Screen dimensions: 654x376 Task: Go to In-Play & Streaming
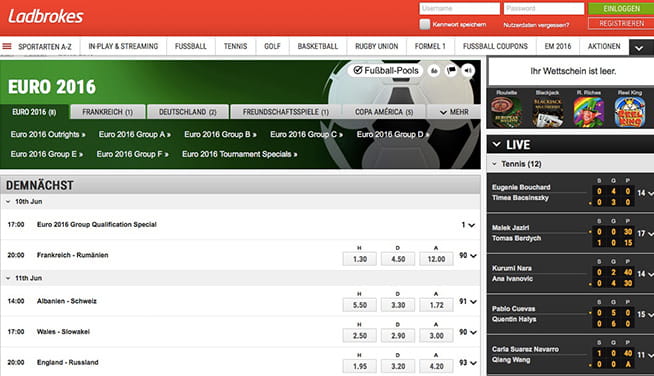point(123,46)
